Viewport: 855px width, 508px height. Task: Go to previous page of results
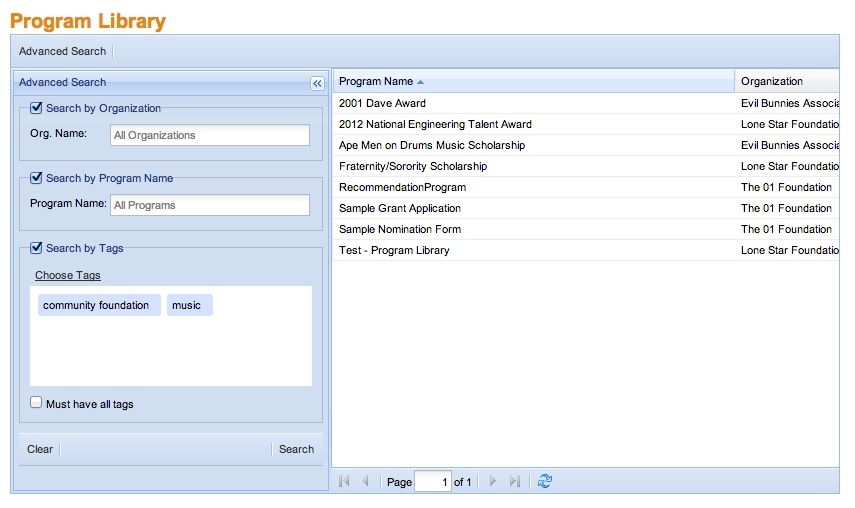[365, 482]
